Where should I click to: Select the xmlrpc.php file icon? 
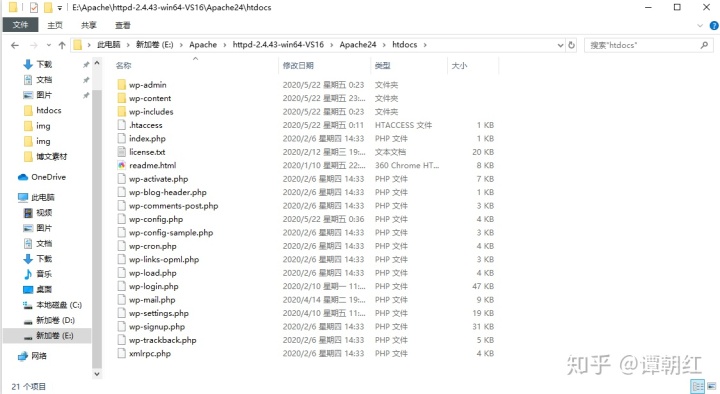[x=122, y=353]
